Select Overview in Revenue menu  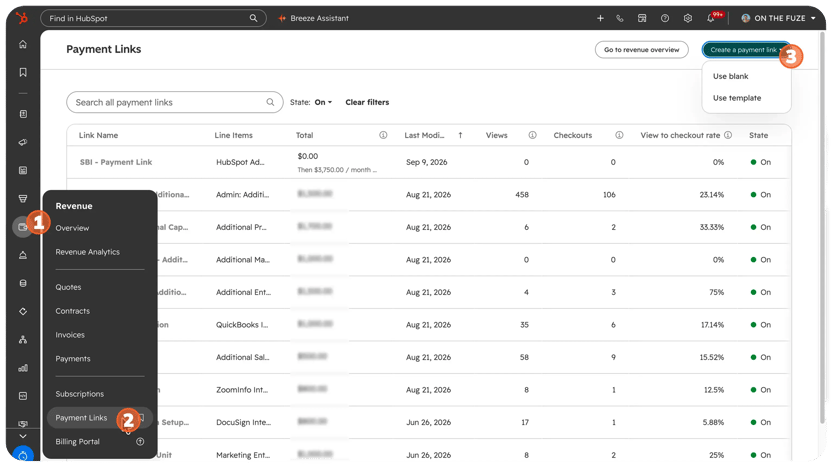(72, 228)
